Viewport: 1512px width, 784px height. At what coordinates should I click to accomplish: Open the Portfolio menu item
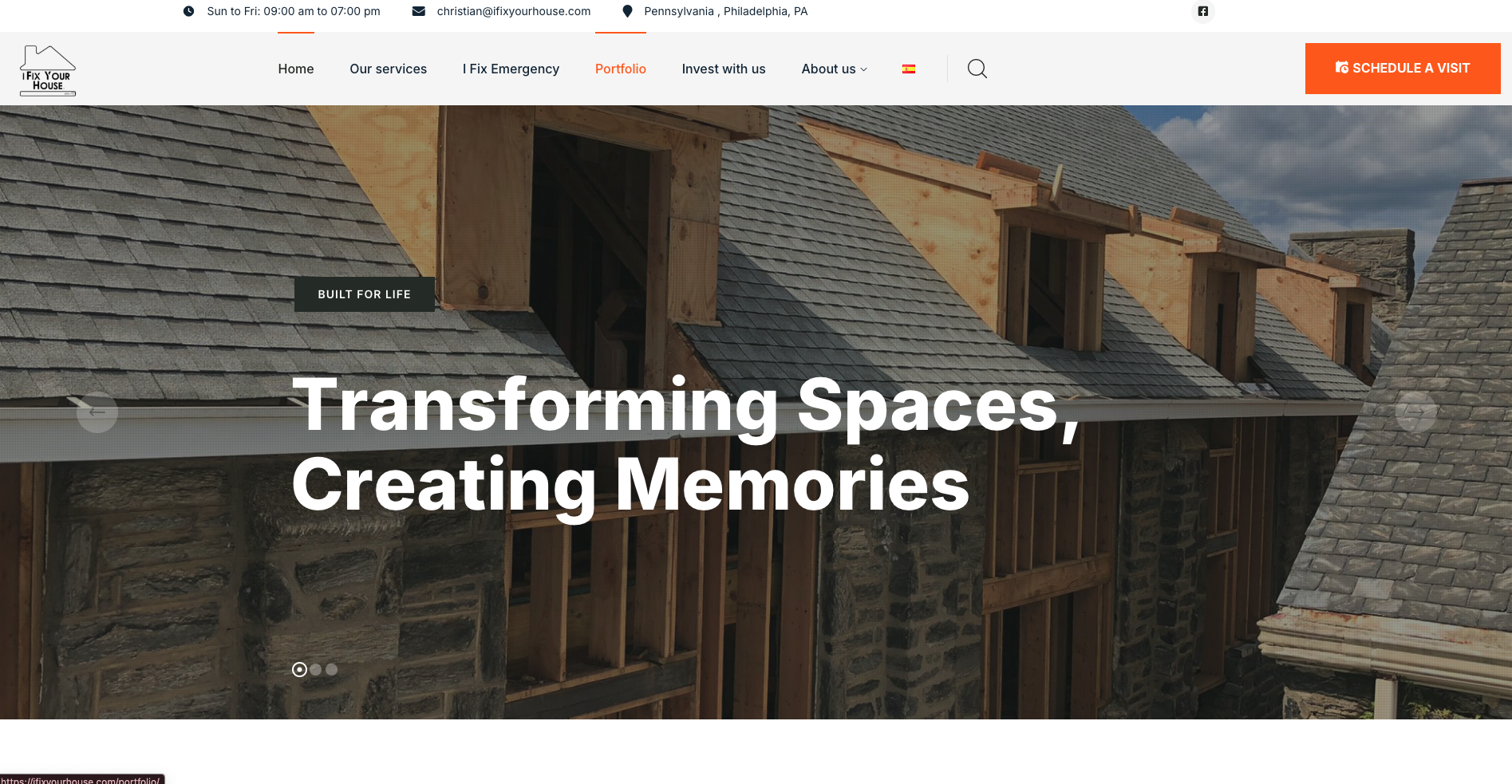(x=620, y=69)
